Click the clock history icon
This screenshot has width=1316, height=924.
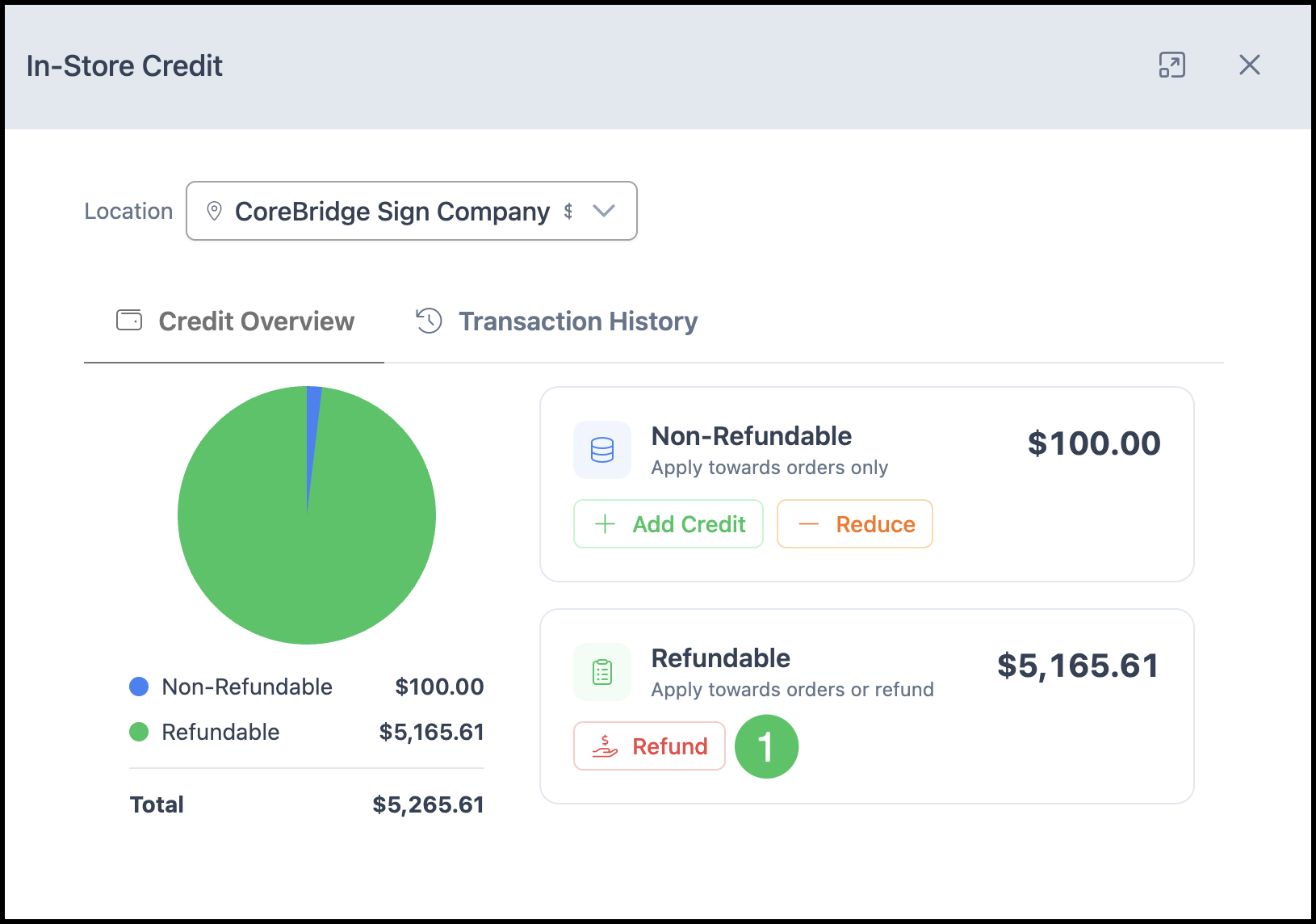coord(429,321)
